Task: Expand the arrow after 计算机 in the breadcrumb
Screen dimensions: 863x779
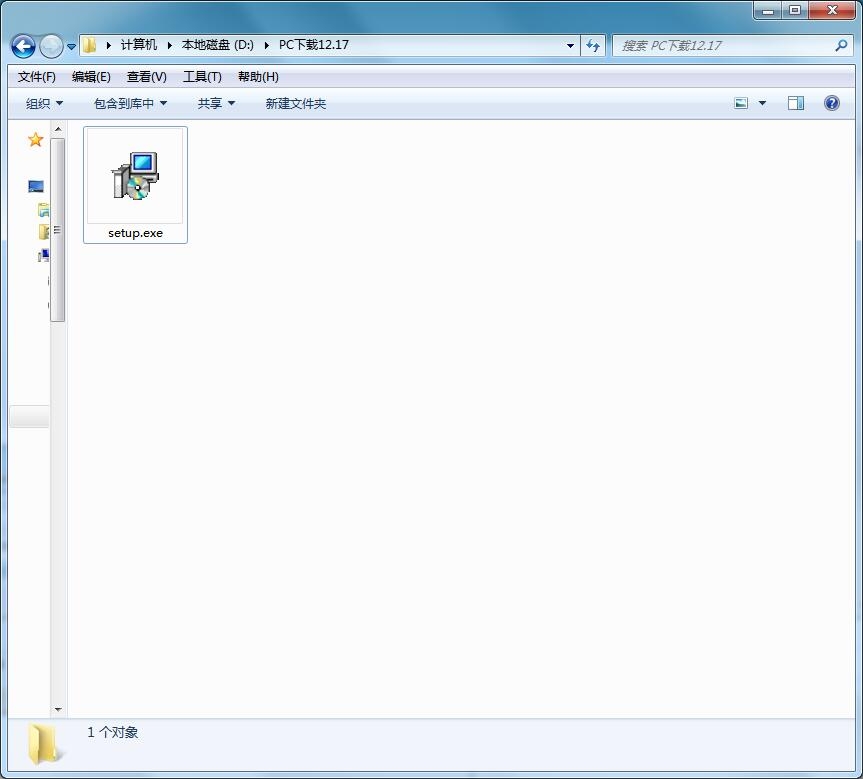Action: point(170,45)
